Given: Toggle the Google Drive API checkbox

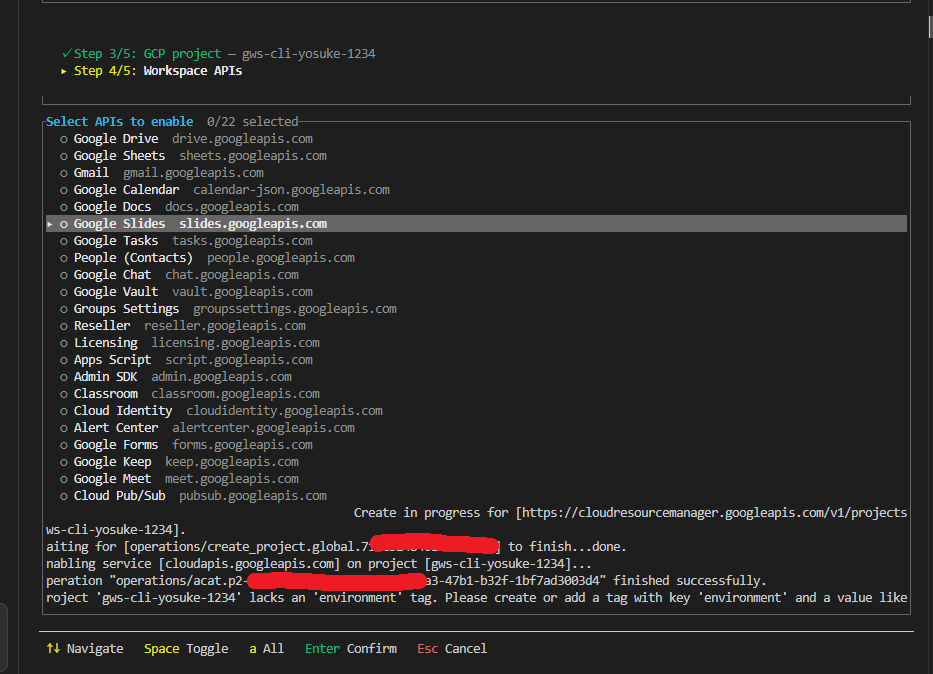Looking at the screenshot, I should tap(64, 139).
